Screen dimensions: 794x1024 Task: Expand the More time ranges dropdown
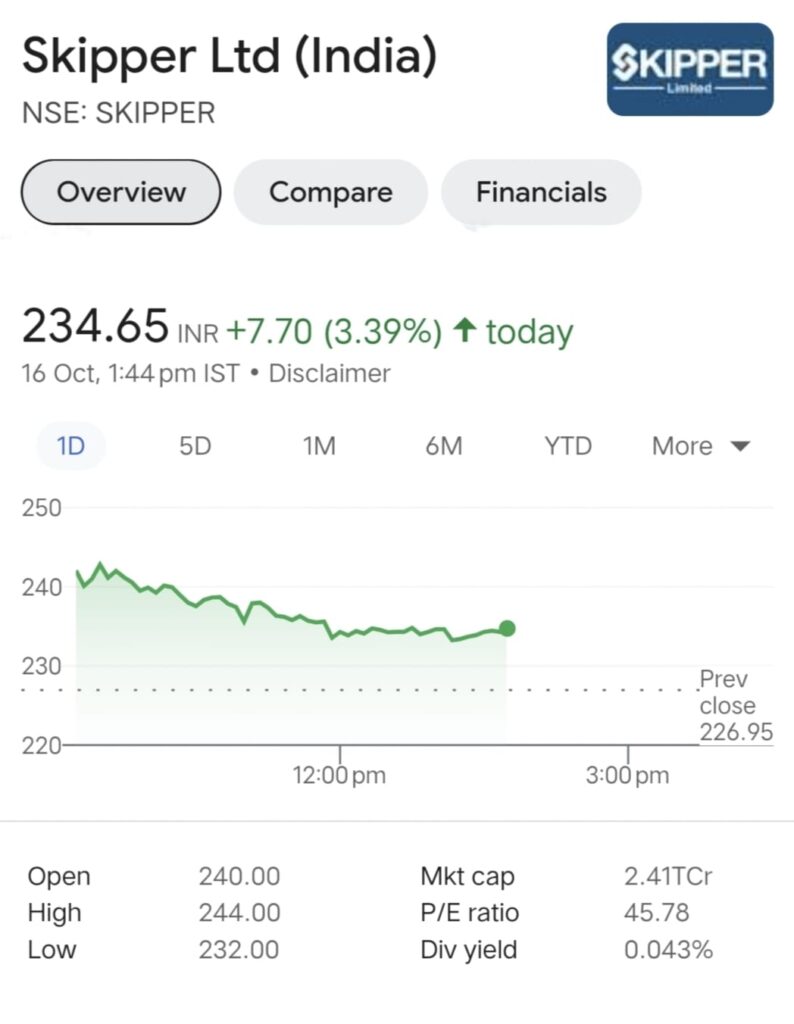pos(701,446)
